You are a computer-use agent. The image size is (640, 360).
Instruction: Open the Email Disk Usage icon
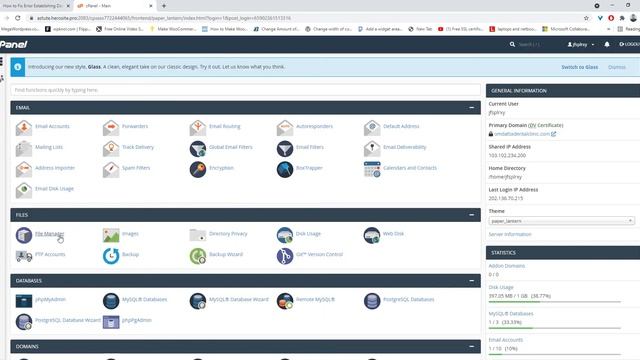point(24,190)
